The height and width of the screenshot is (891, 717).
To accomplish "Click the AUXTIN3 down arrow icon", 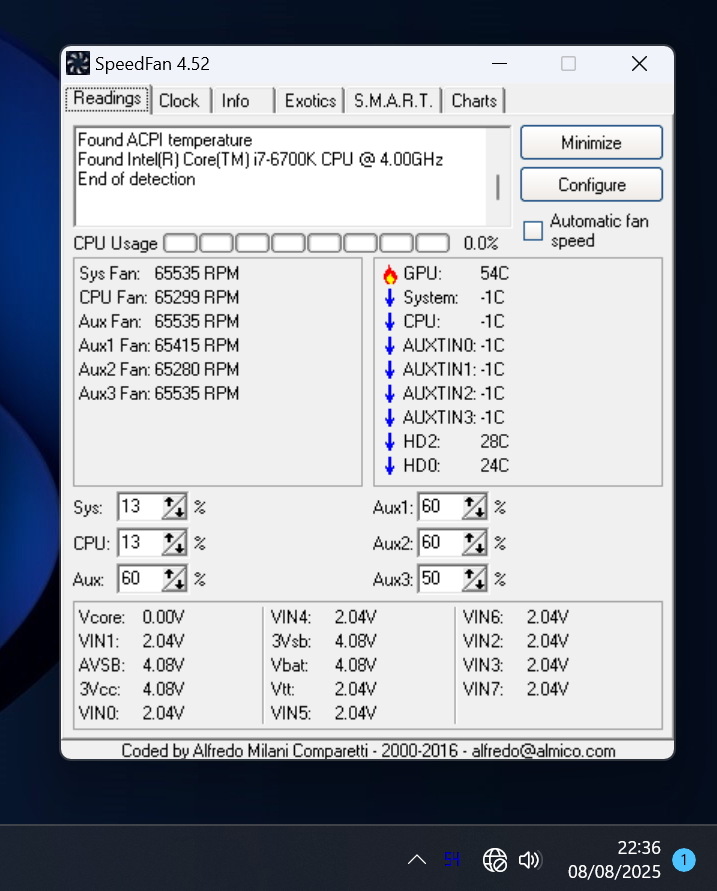I will 390,418.
